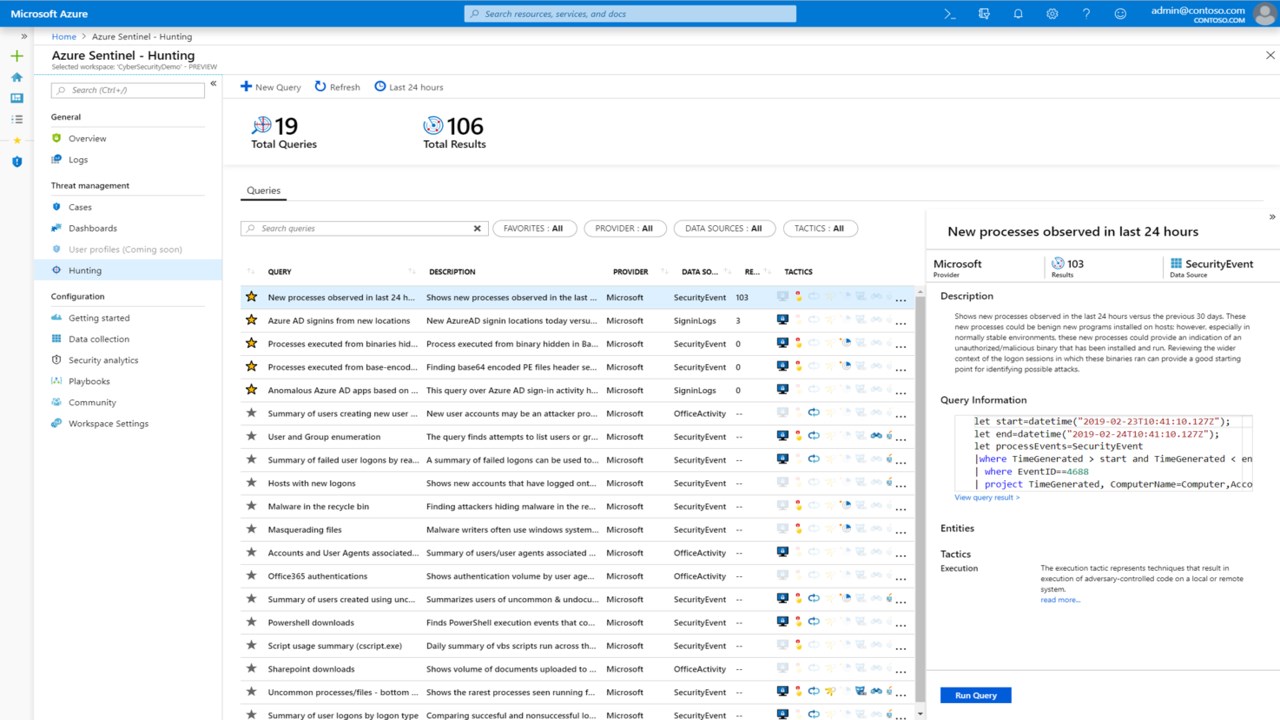Clear the Search queries box
Screen dimensions: 1280x720
coord(477,228)
